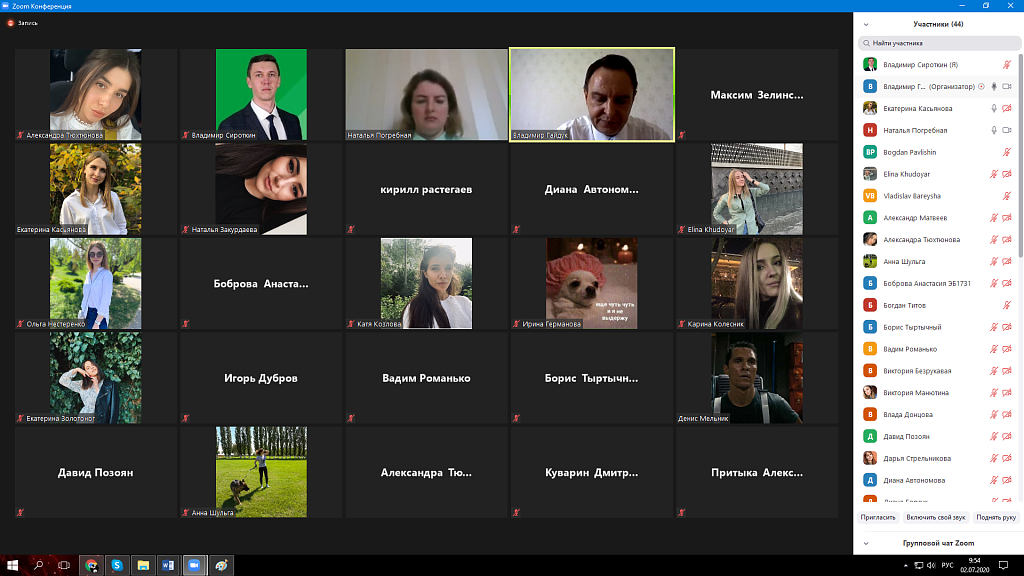Select Денис Мельник video tile

[x=757, y=377]
